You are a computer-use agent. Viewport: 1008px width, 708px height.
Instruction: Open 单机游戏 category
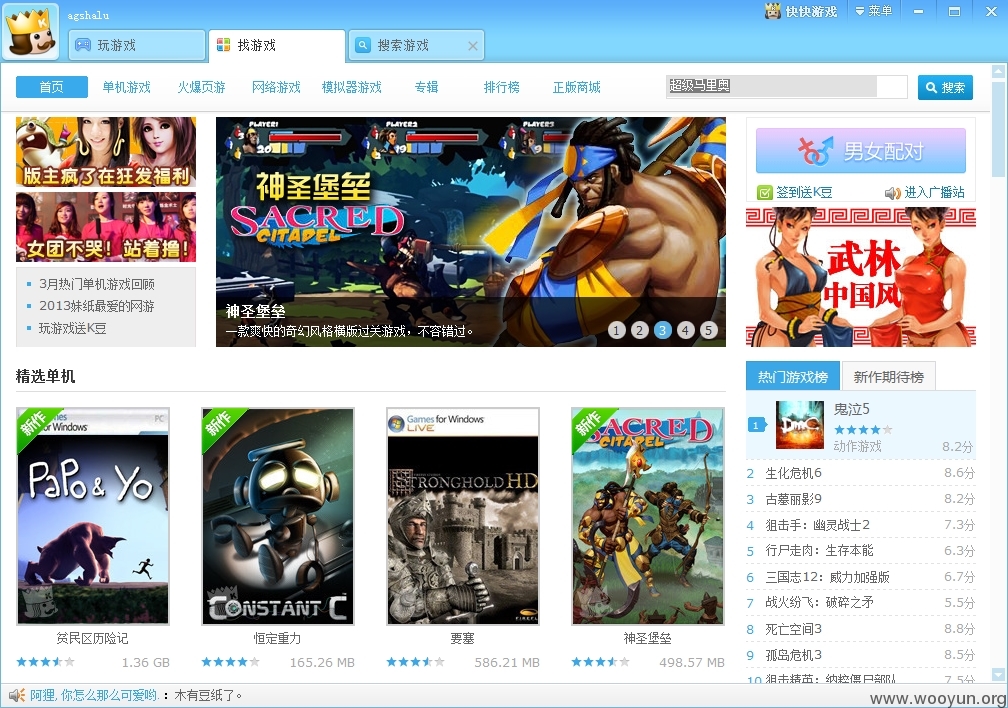pos(127,87)
